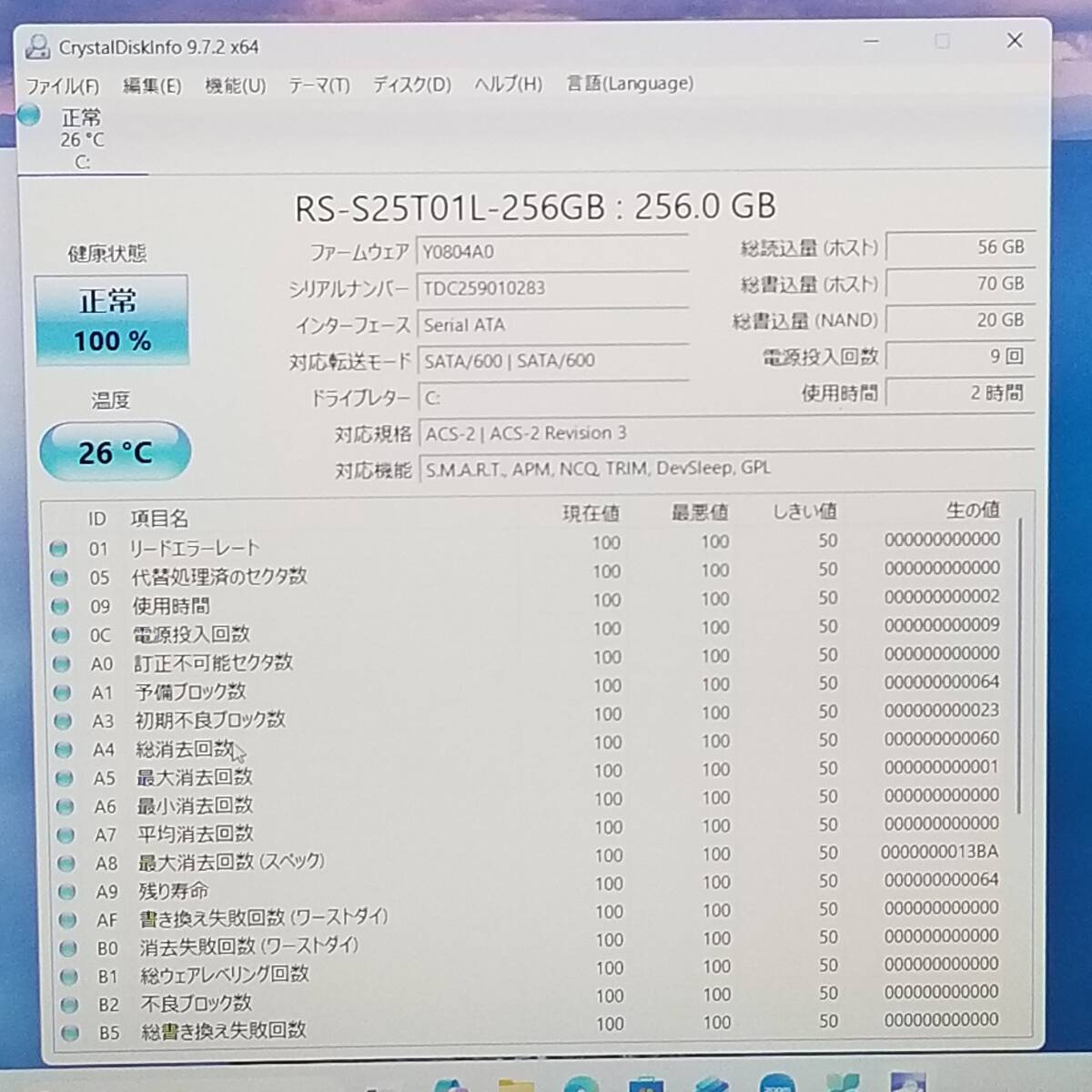Click status dot for A4 総消去回数

[x=64, y=749]
